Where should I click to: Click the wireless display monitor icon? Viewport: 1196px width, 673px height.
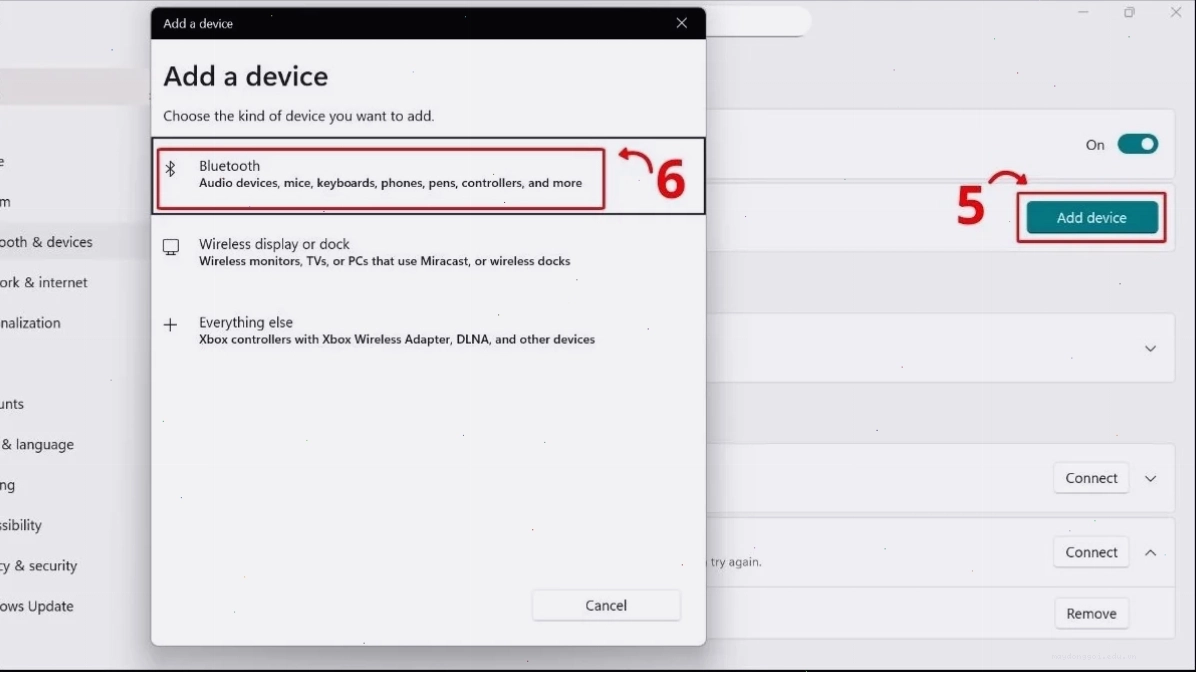click(171, 247)
